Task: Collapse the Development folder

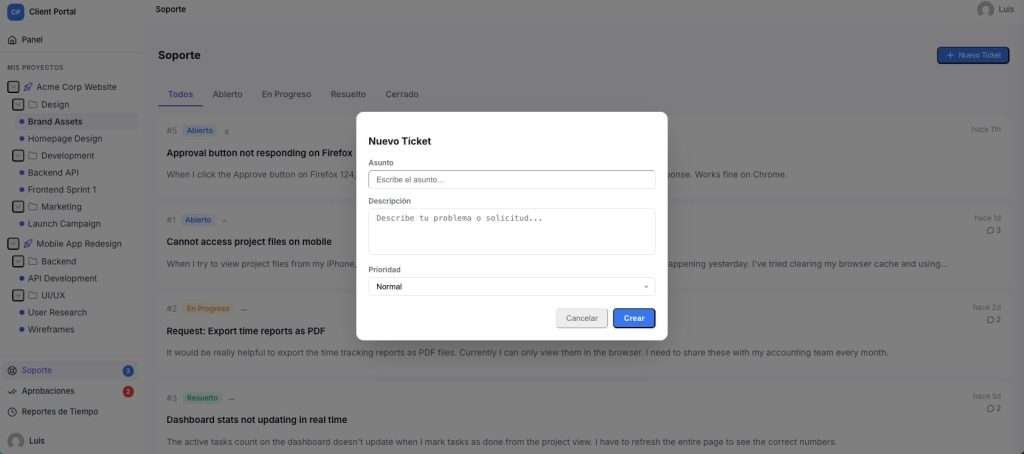Action: point(18,155)
